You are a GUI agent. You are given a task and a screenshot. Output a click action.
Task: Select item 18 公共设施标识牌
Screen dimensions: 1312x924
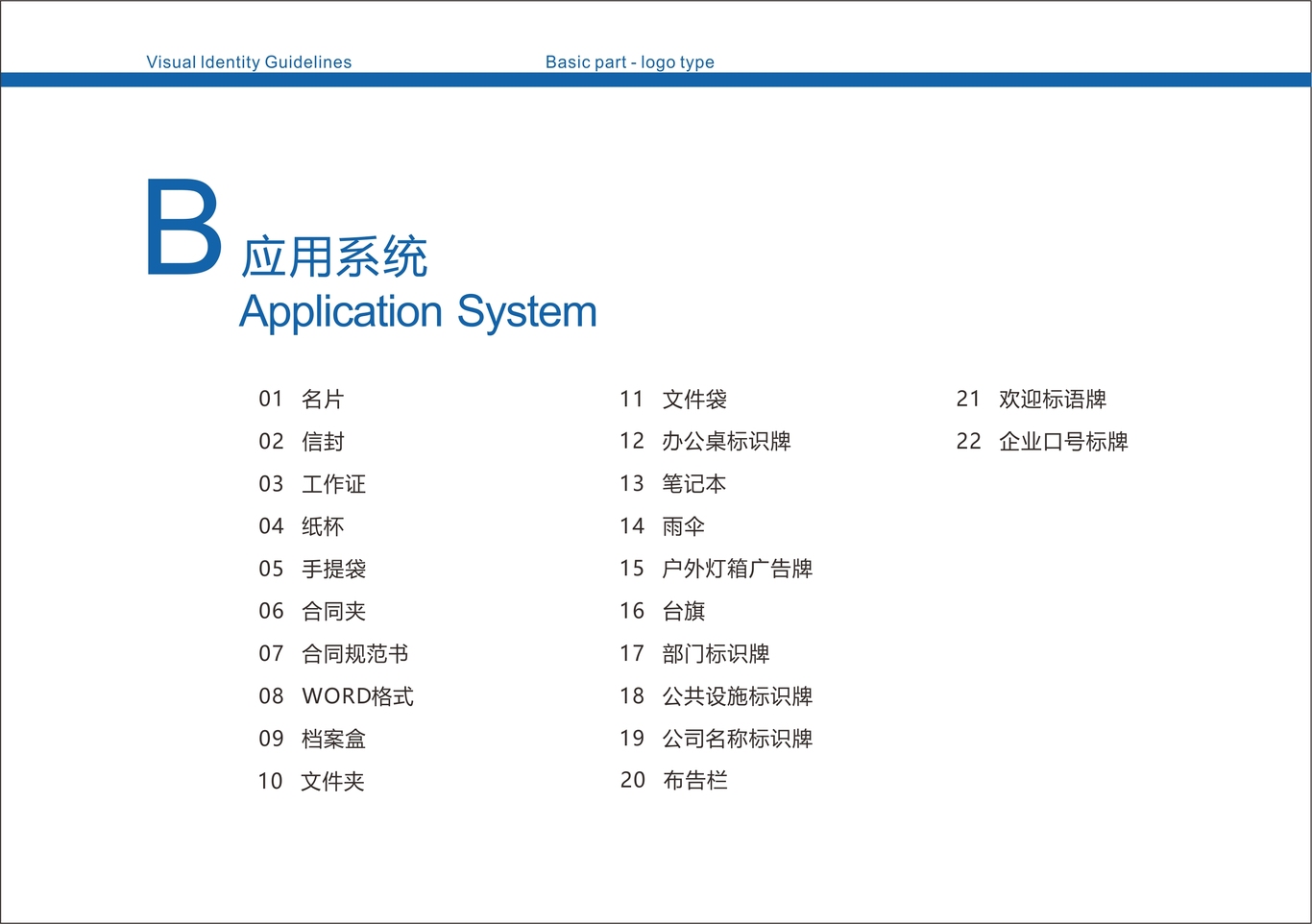coord(716,695)
